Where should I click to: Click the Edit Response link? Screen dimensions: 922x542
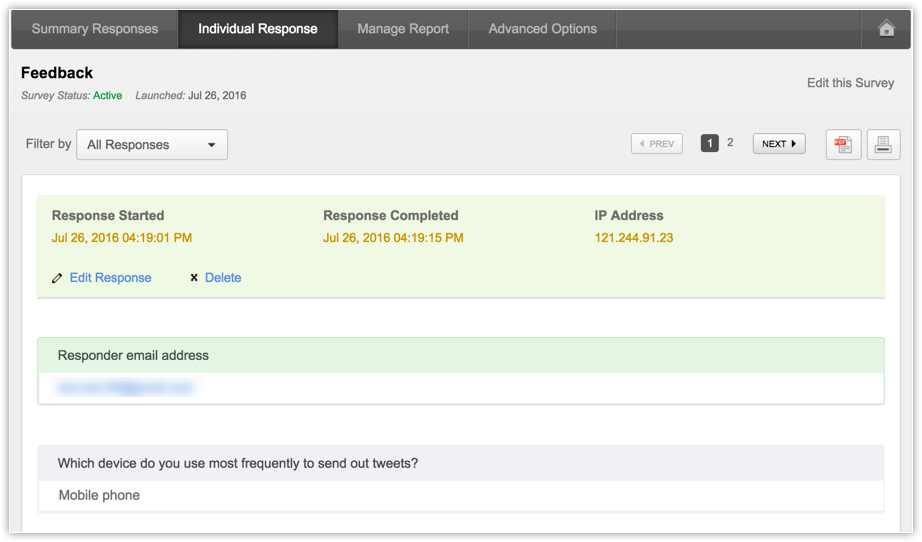pos(110,278)
